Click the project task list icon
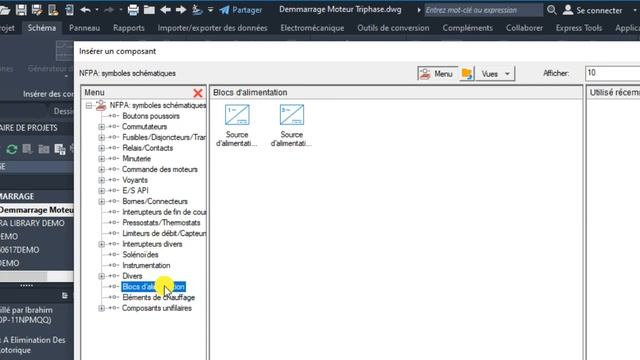This screenshot has height=360, width=640. click(x=27, y=149)
